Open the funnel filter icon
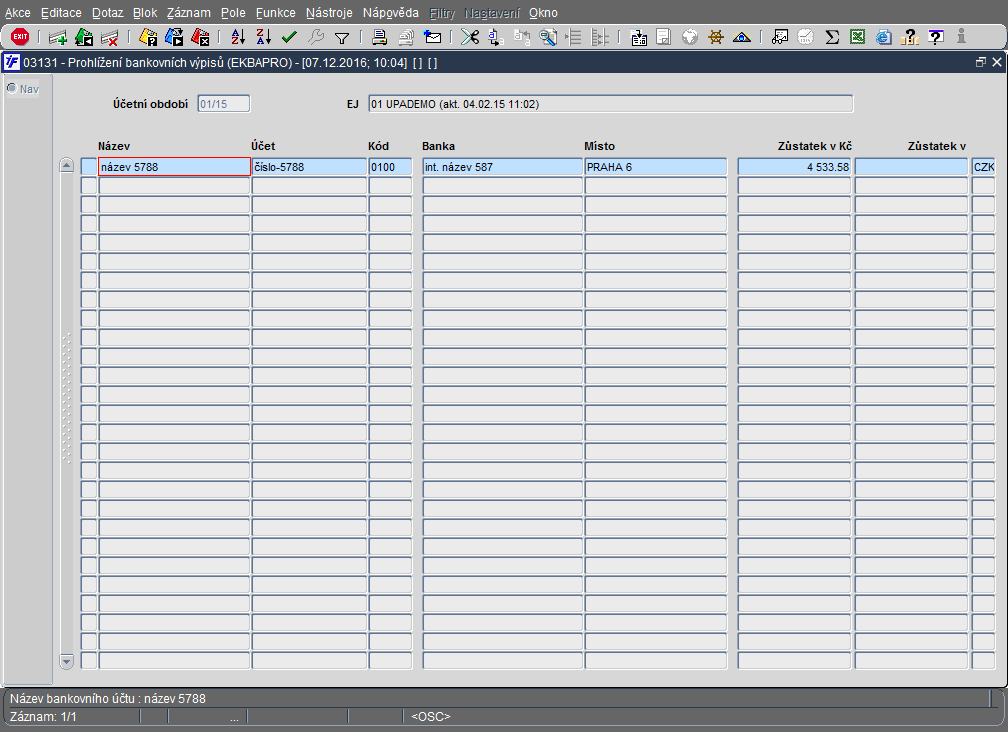The width and height of the screenshot is (1008, 732). coord(342,38)
